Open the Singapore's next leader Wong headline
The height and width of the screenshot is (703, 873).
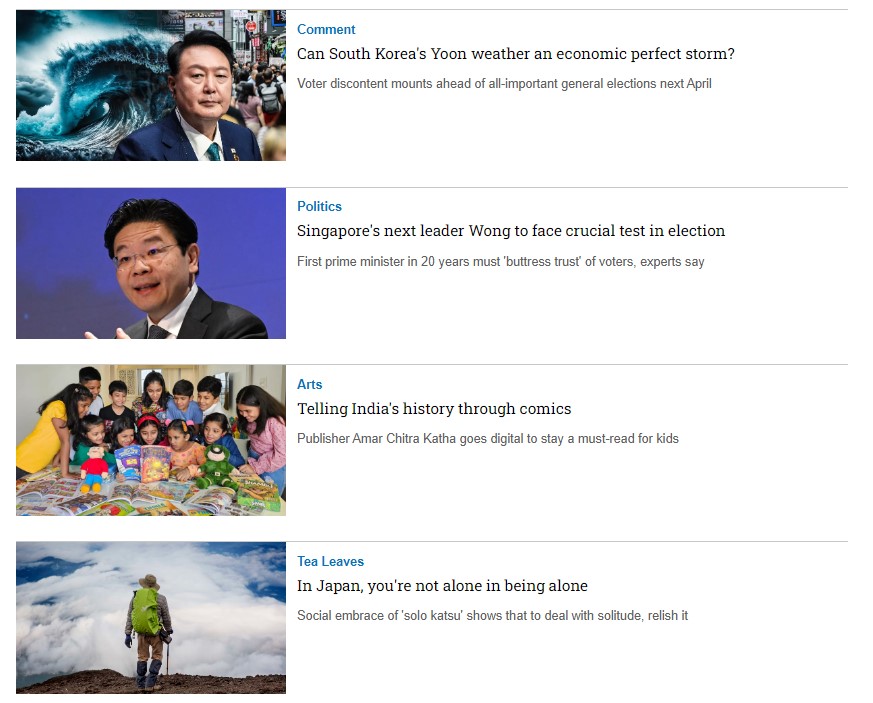pos(511,231)
